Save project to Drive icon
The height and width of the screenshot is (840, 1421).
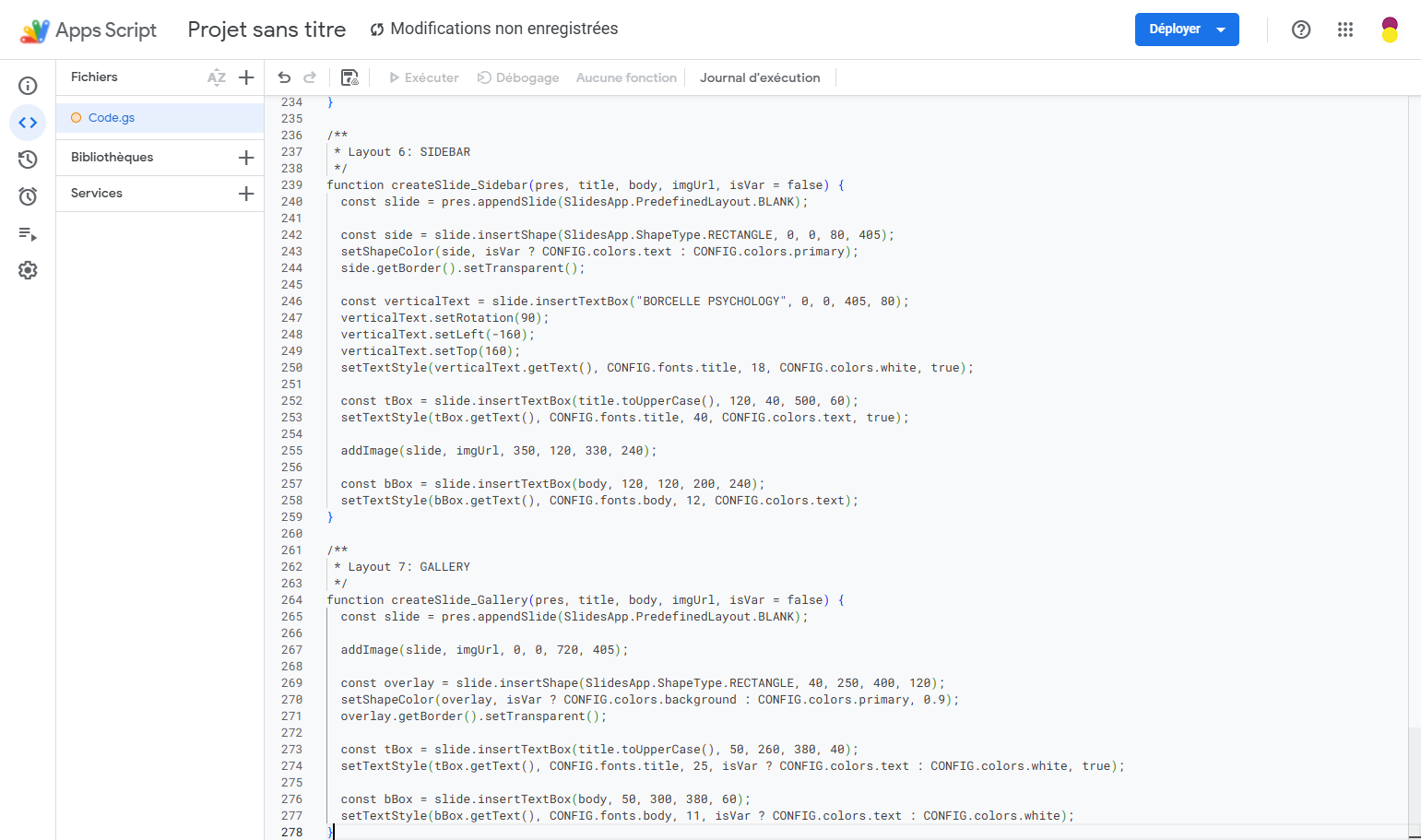pos(349,77)
